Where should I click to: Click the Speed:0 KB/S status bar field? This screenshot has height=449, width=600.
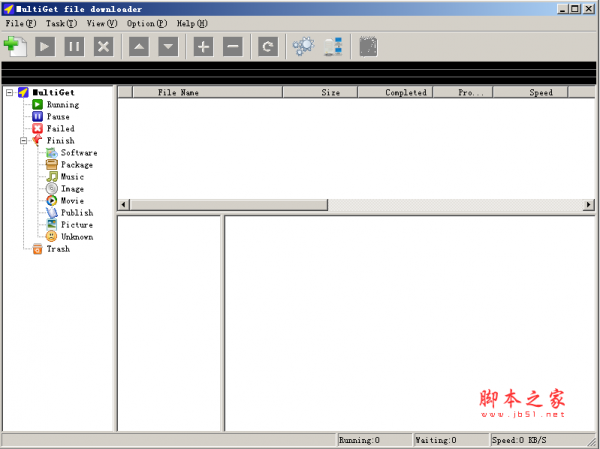pos(541,440)
